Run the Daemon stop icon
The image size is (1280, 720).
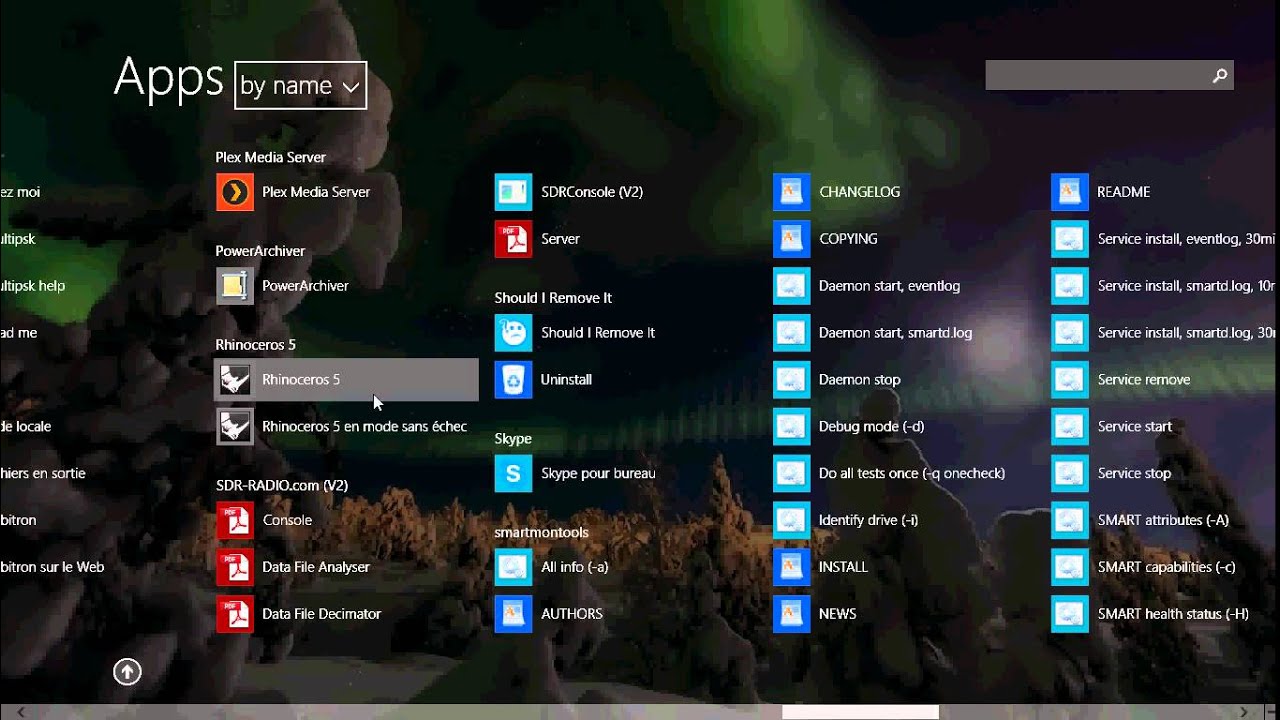point(791,380)
